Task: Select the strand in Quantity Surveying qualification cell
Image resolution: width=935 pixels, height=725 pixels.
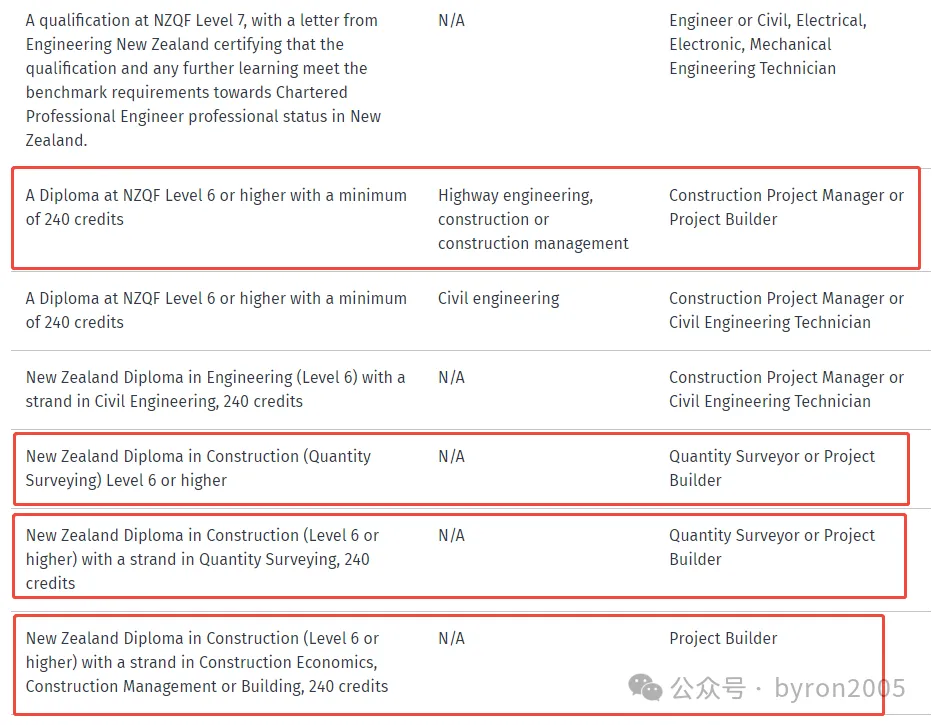Action: pyautogui.click(x=202, y=559)
